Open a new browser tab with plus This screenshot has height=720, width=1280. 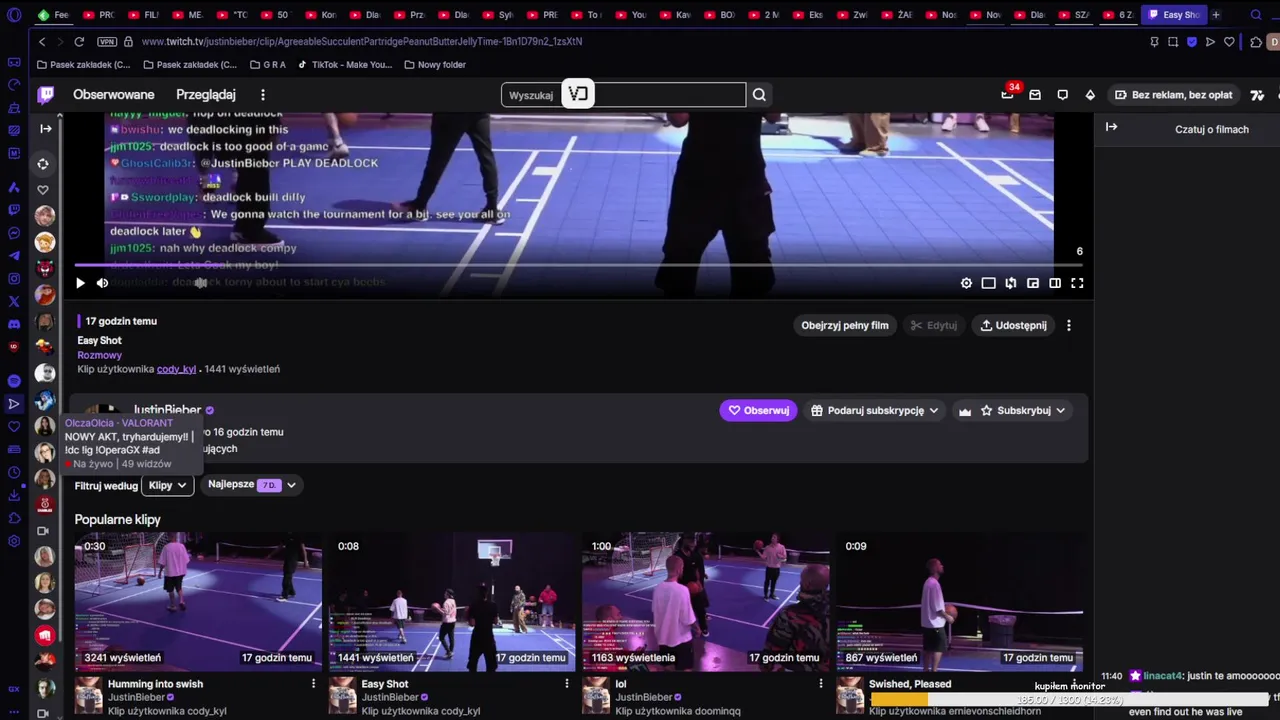(x=1216, y=15)
